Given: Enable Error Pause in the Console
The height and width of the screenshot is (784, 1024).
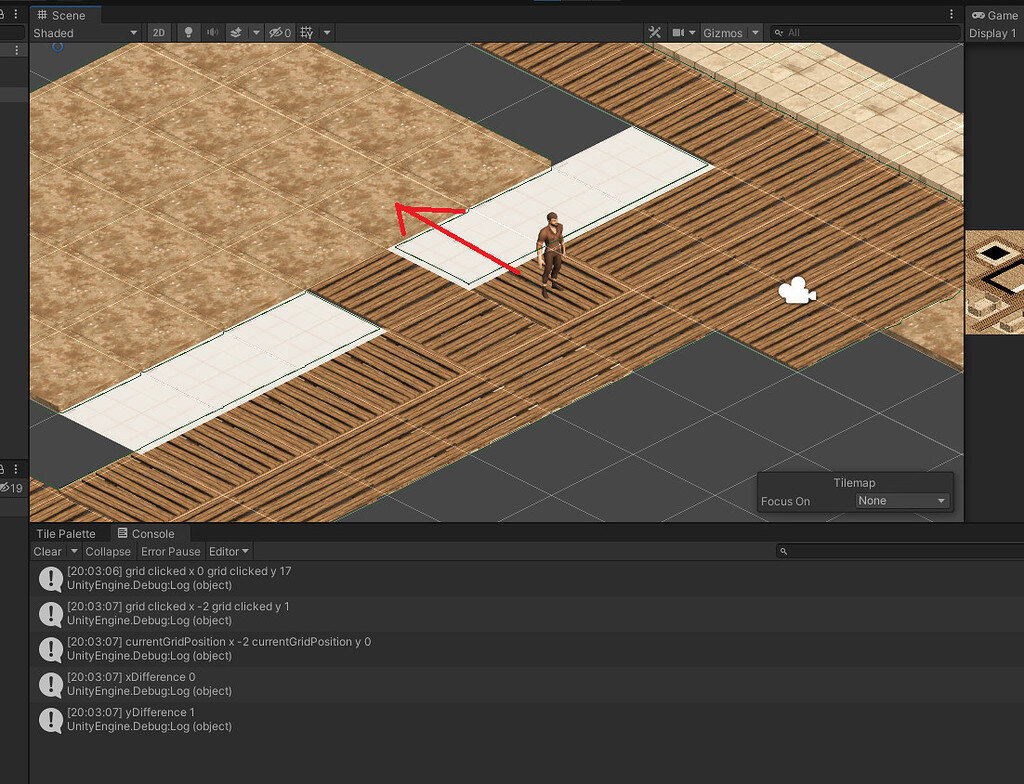Looking at the screenshot, I should [170, 551].
